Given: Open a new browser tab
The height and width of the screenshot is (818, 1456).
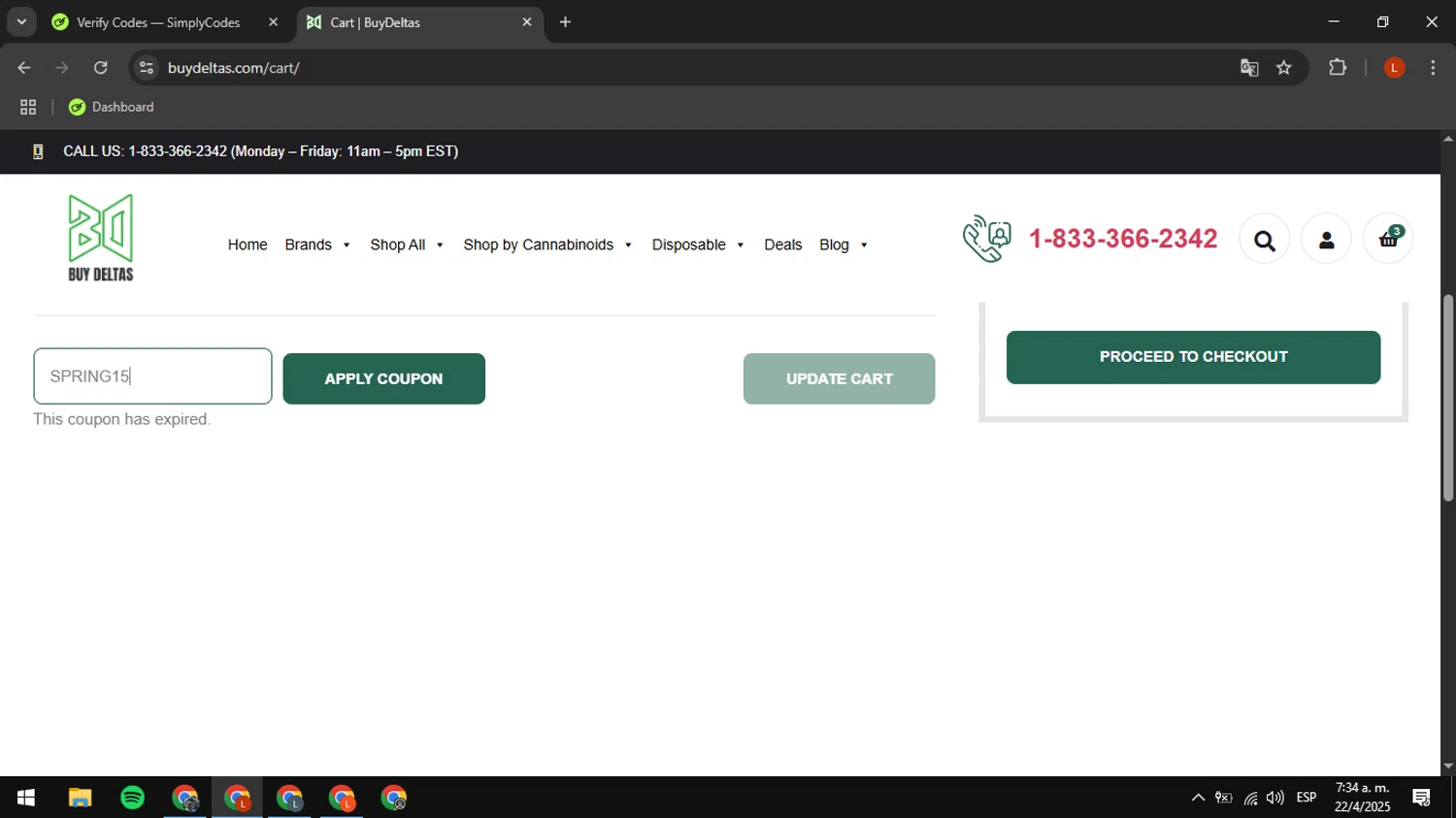Looking at the screenshot, I should click(x=565, y=22).
